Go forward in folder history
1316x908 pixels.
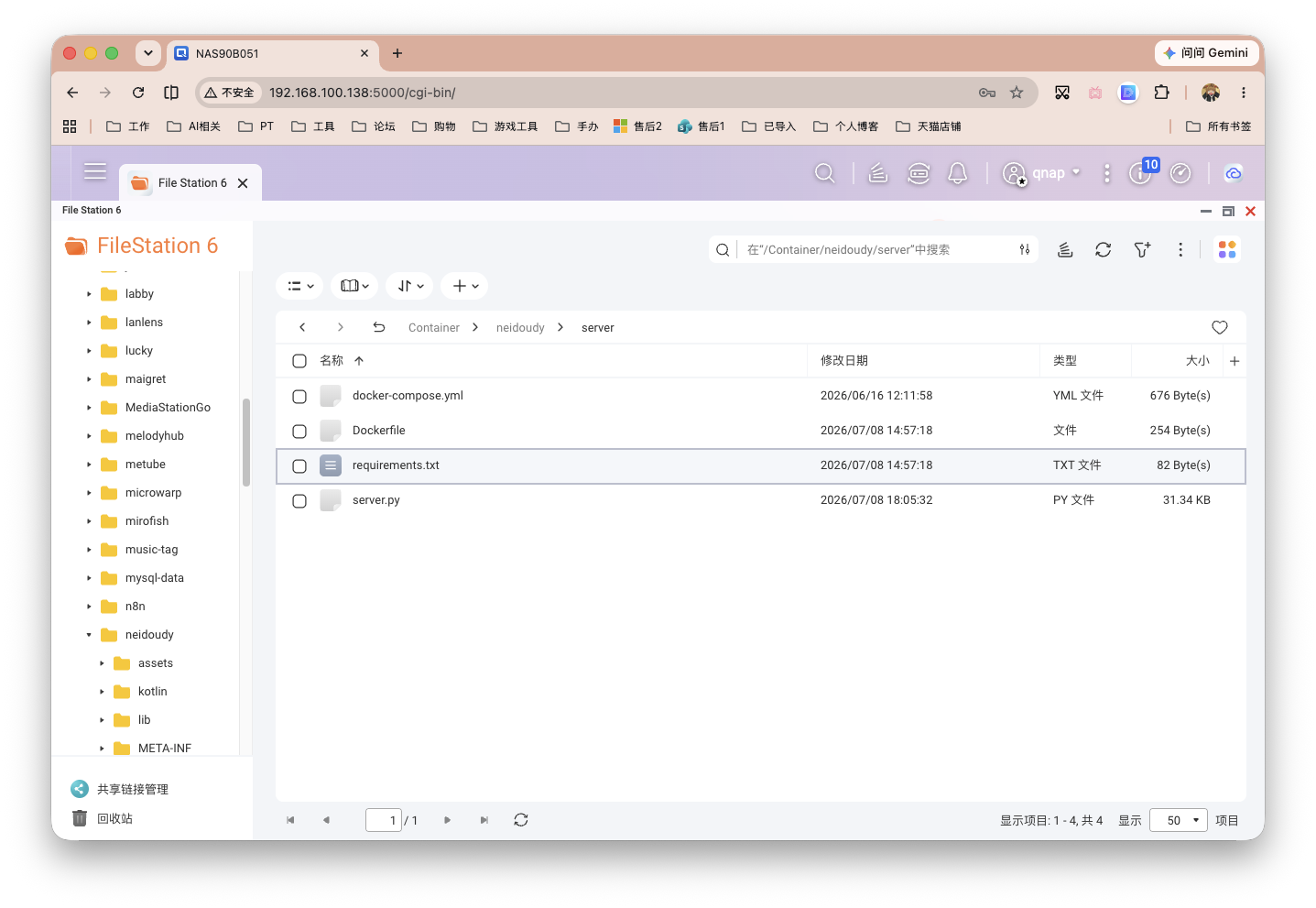pyautogui.click(x=340, y=327)
